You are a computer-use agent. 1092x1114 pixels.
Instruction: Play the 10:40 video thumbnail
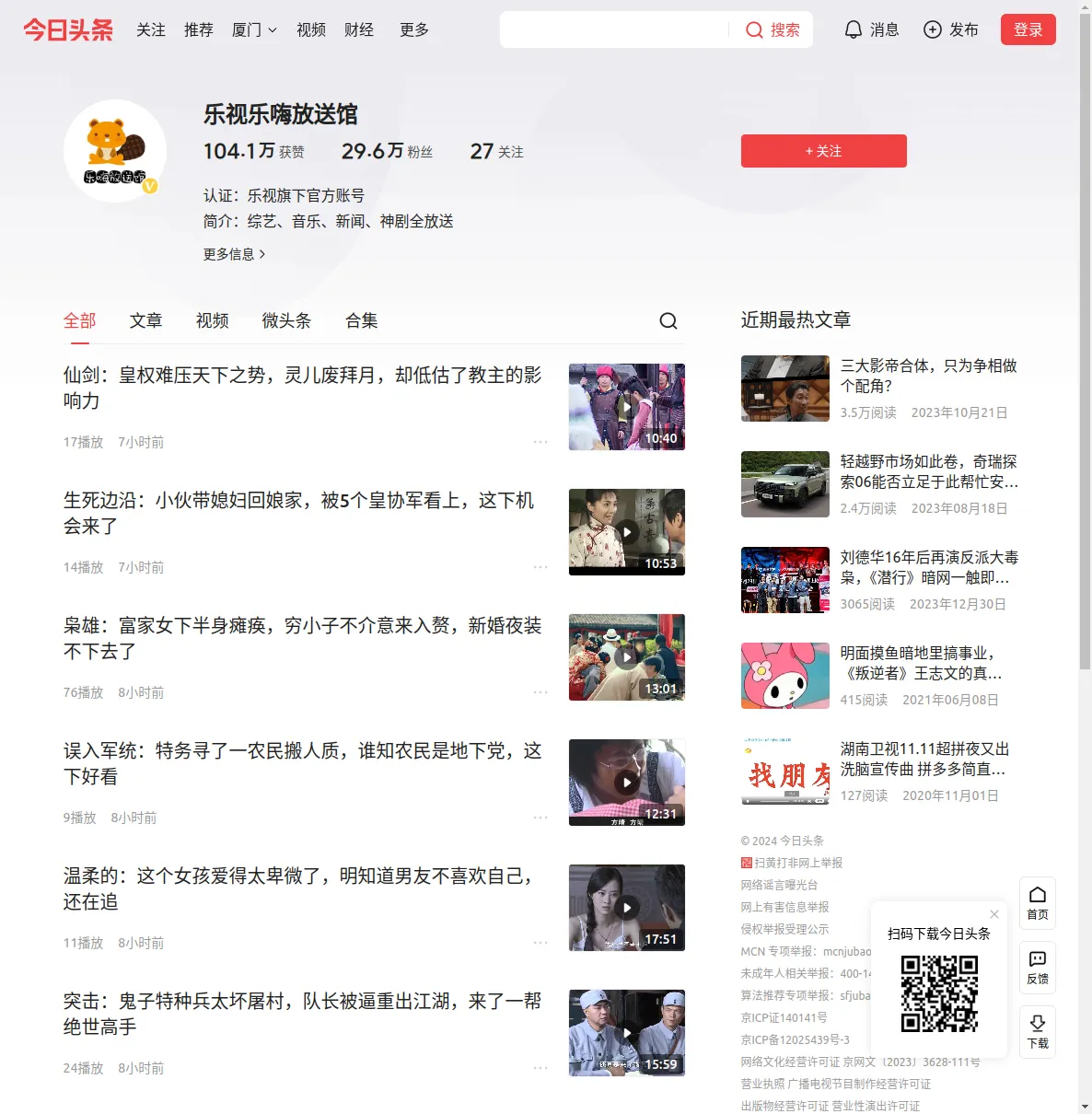[627, 407]
